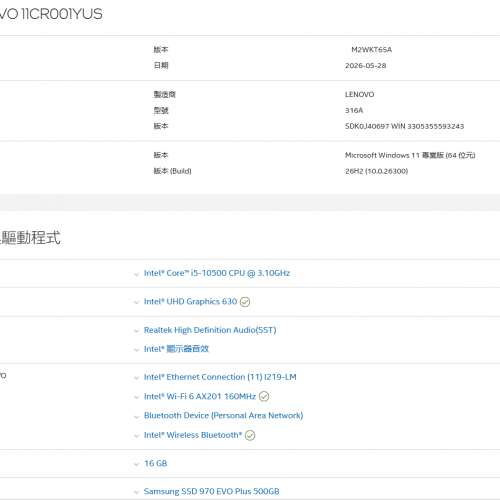Open Intel UHD Graphics 630 link
This screenshot has height=500, width=500.
pos(190,301)
